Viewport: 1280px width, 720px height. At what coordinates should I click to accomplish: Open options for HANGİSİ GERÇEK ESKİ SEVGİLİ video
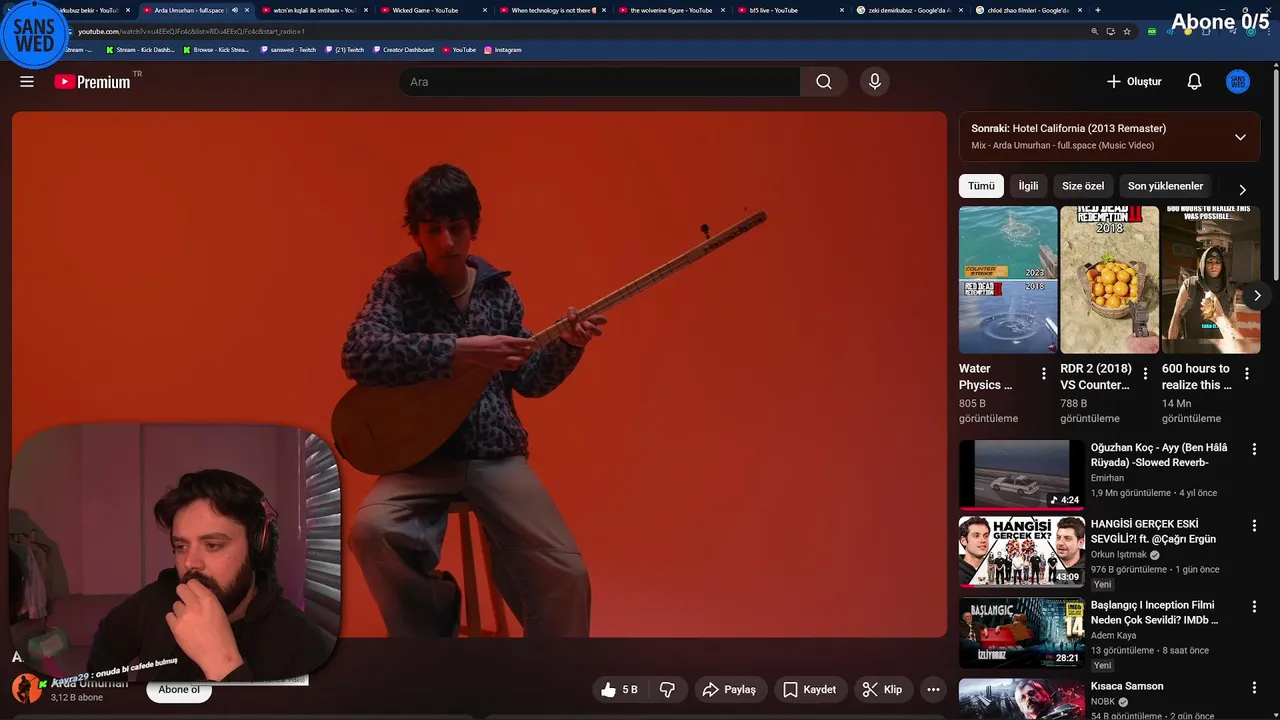[1254, 526]
